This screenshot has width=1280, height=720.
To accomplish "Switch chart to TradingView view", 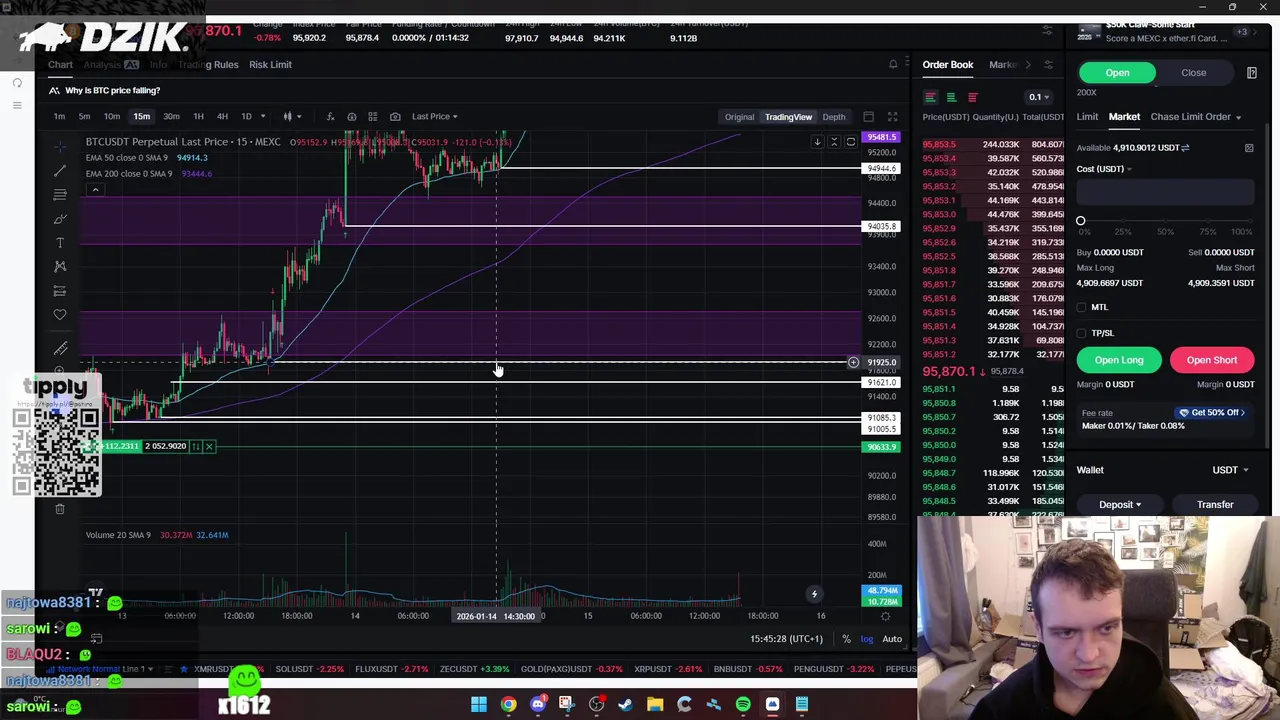I will tap(788, 116).
